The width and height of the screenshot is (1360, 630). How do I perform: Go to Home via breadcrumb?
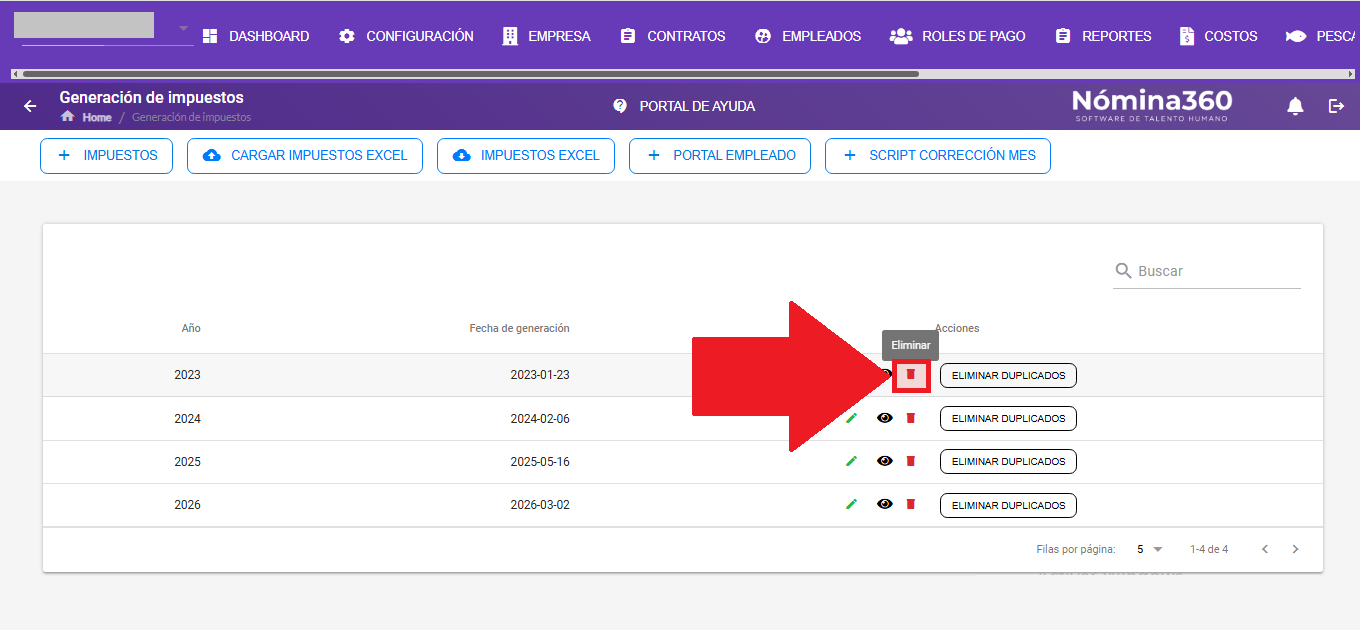click(x=86, y=117)
